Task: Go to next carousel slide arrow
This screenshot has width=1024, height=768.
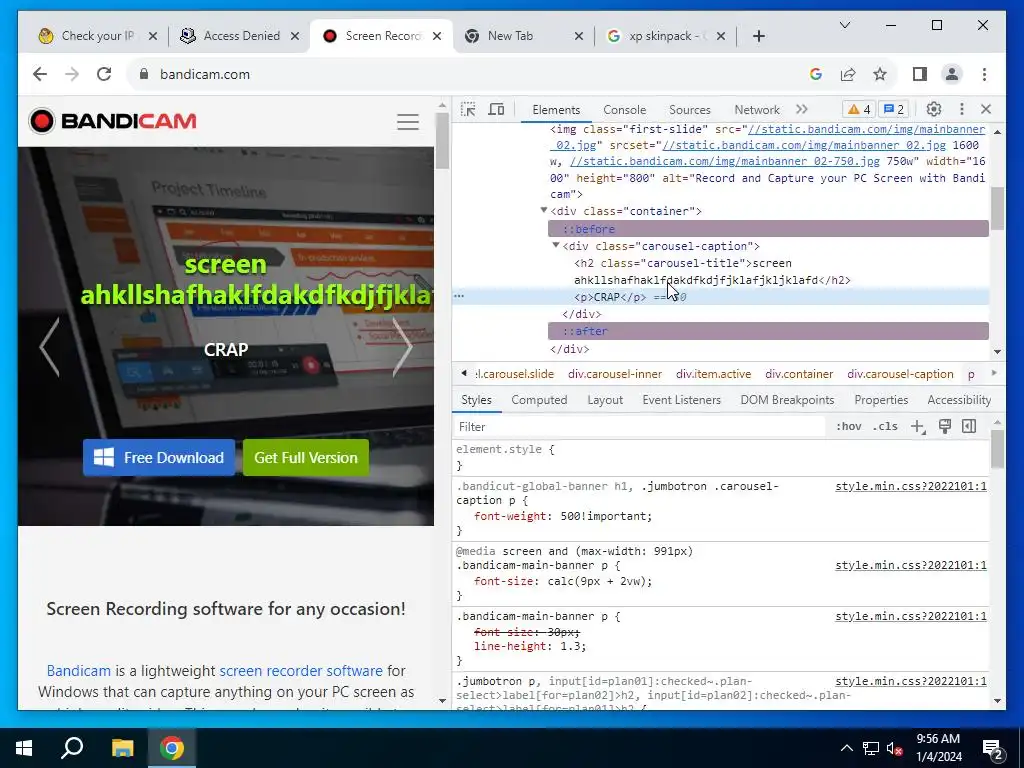Action: point(402,347)
